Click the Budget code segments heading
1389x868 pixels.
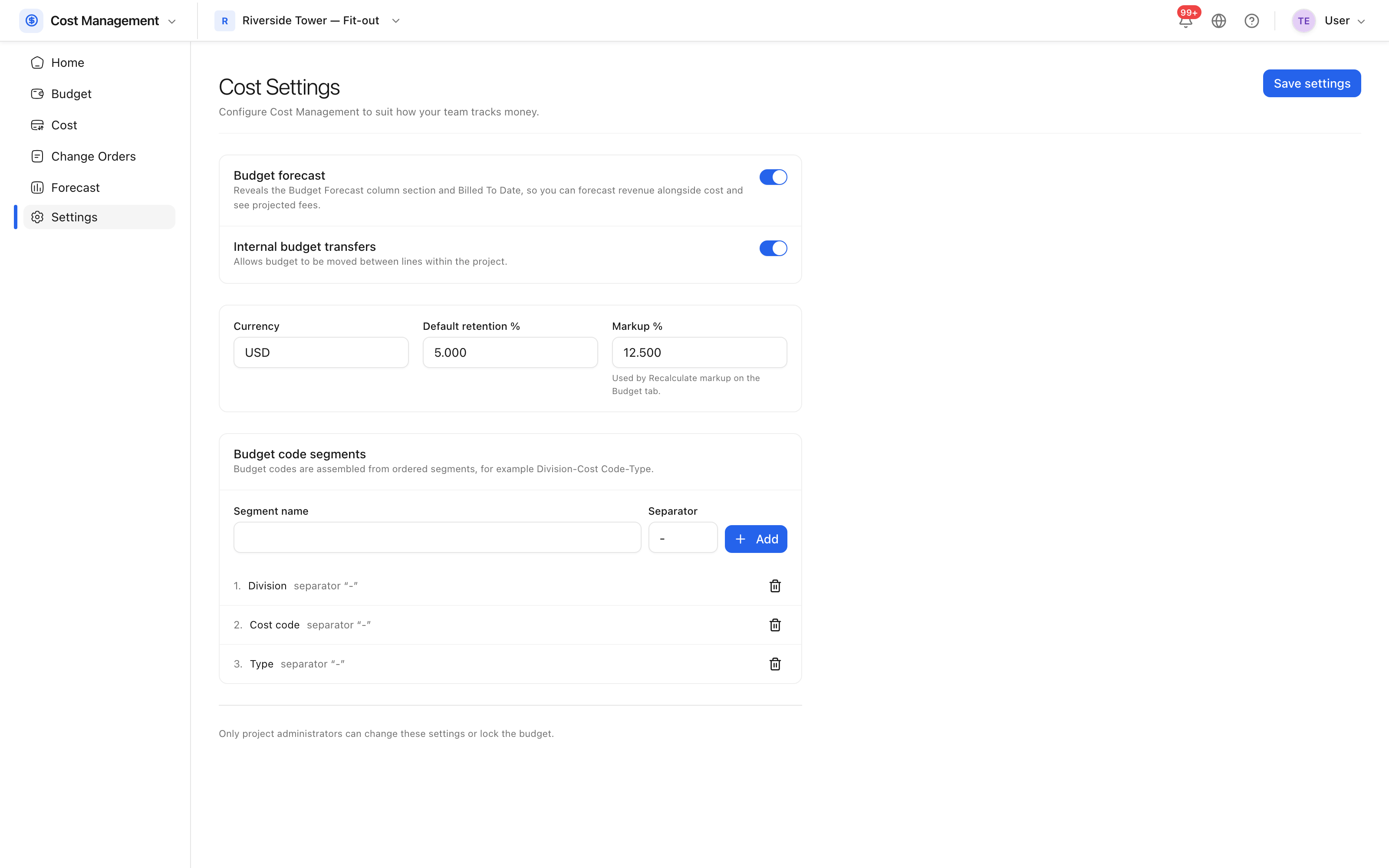[299, 454]
